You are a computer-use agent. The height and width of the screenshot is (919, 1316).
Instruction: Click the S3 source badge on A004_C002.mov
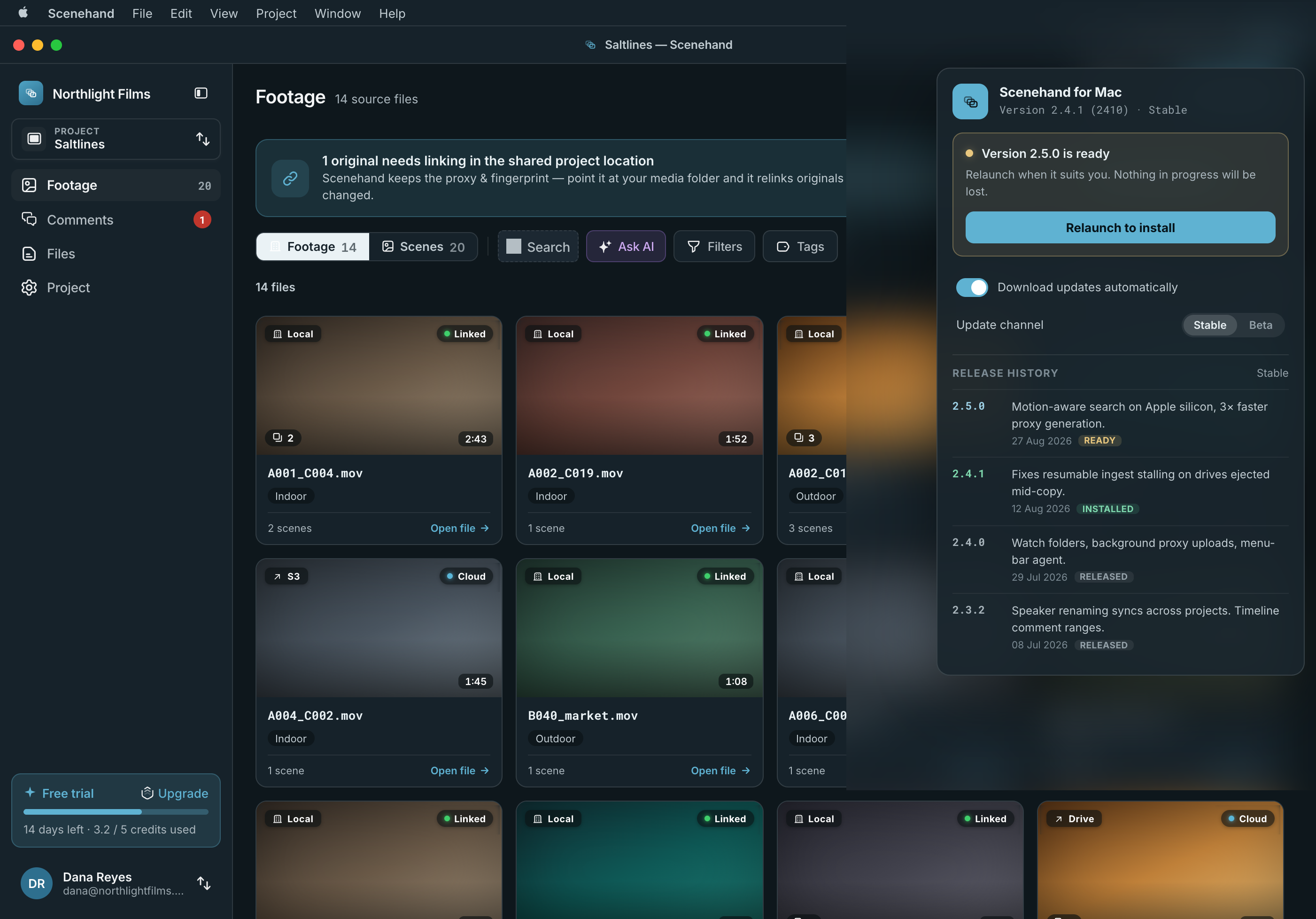(x=286, y=576)
